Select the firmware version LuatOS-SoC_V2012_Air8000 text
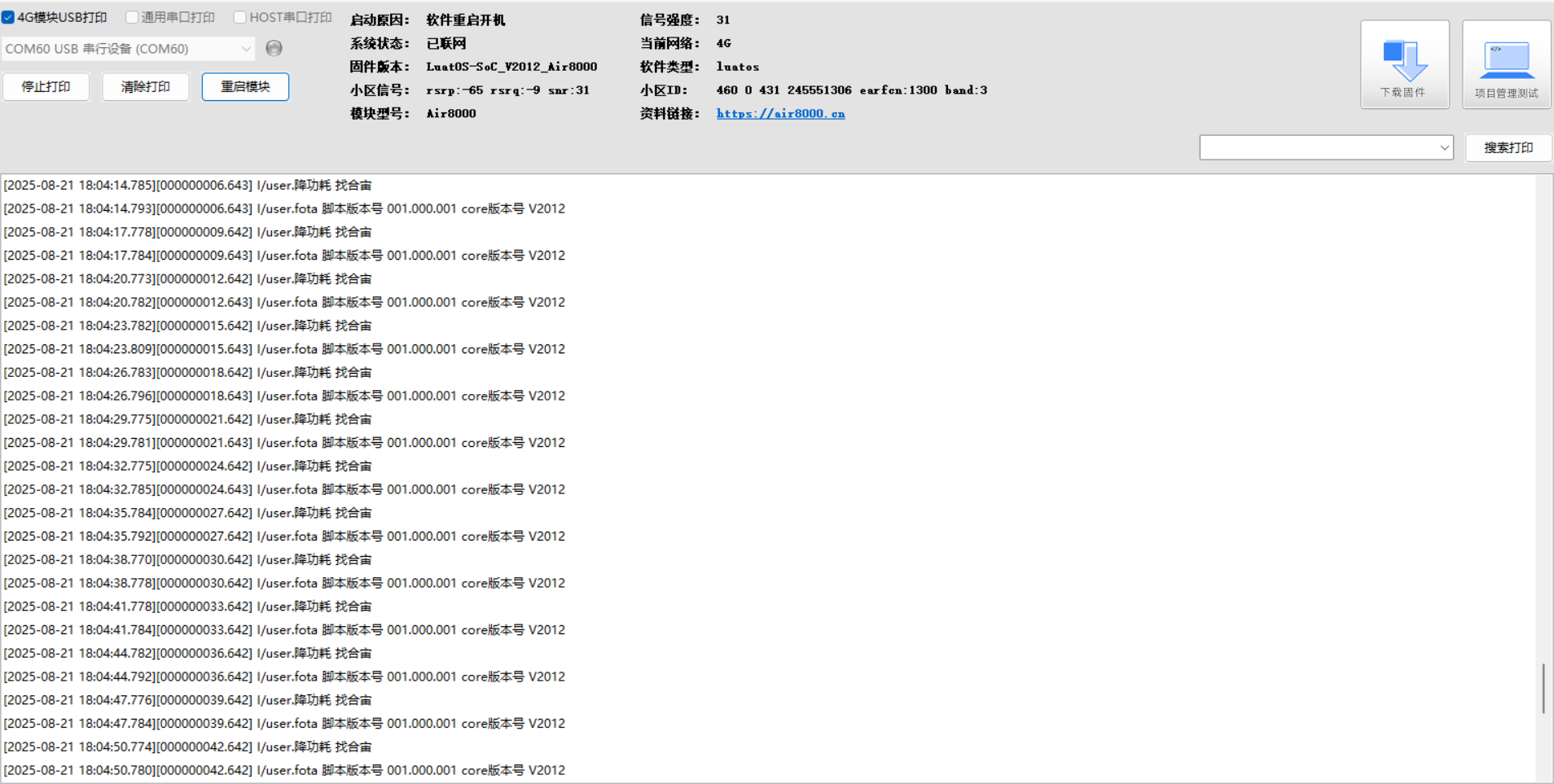 (511, 67)
